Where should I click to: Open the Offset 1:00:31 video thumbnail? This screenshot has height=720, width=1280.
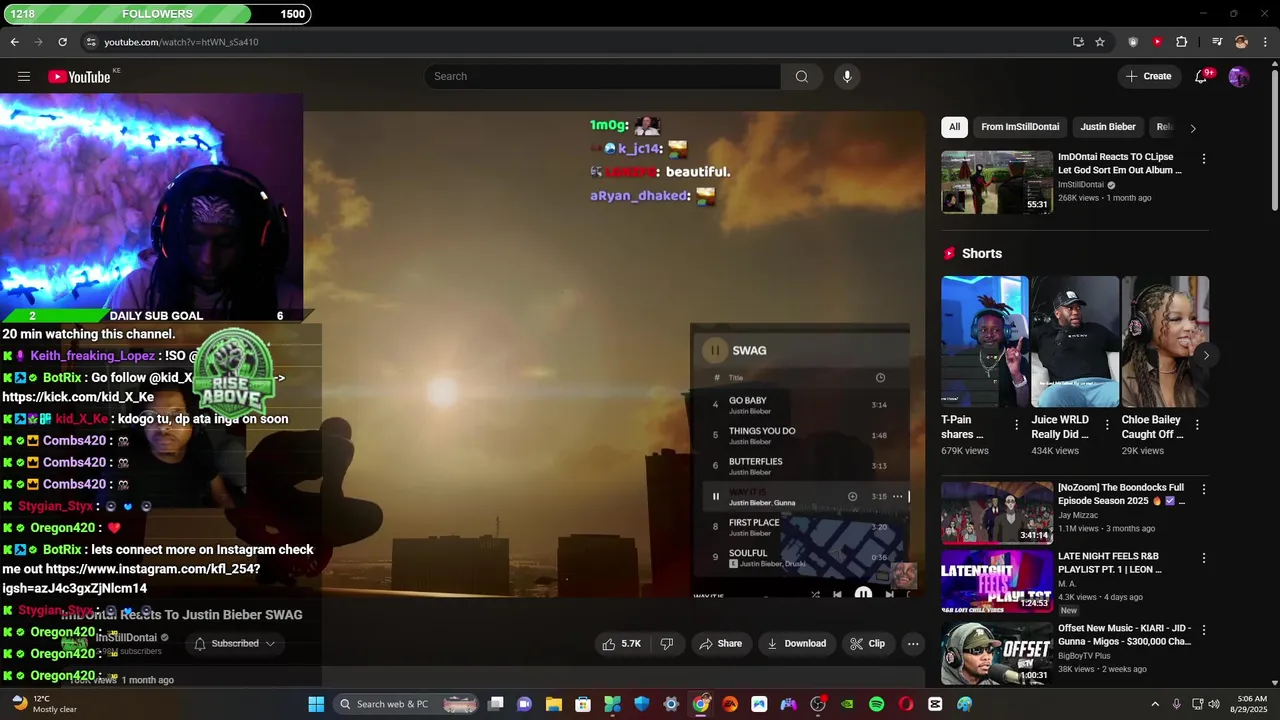tap(997, 654)
